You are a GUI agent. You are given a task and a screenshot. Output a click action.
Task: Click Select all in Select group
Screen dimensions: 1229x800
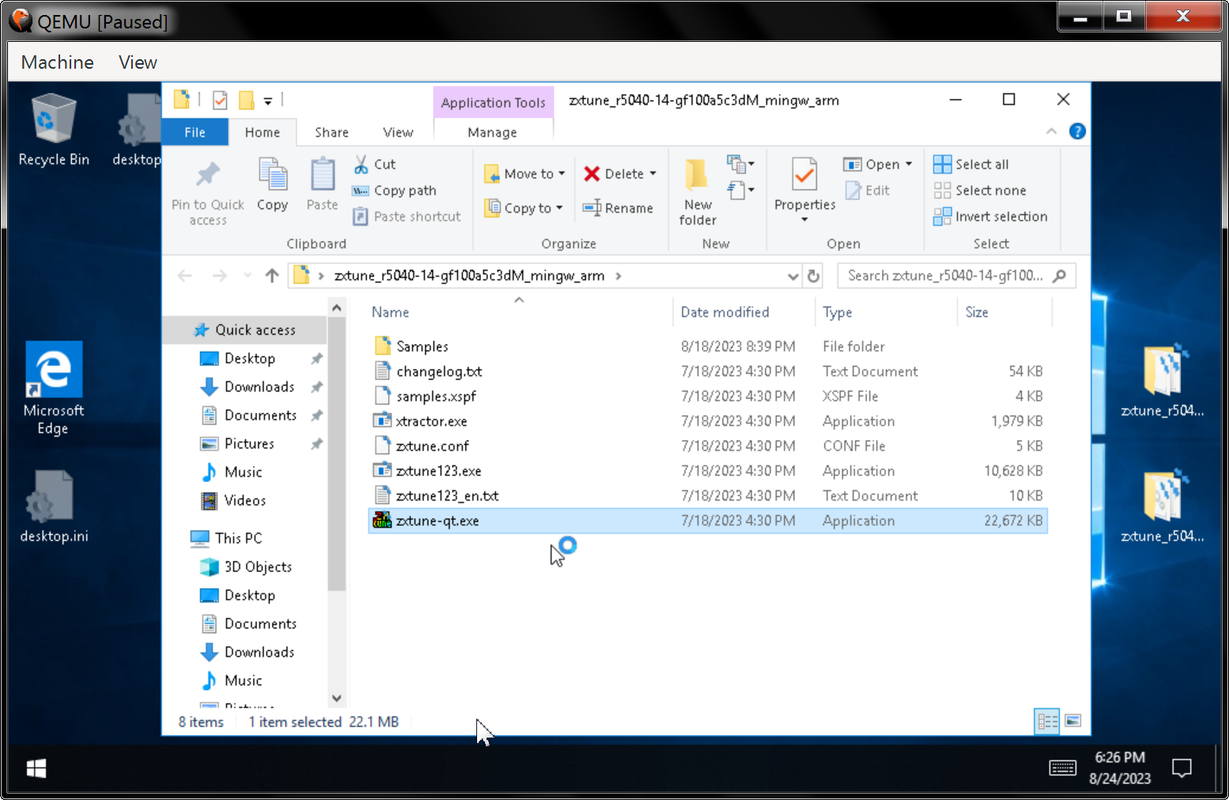point(971,164)
